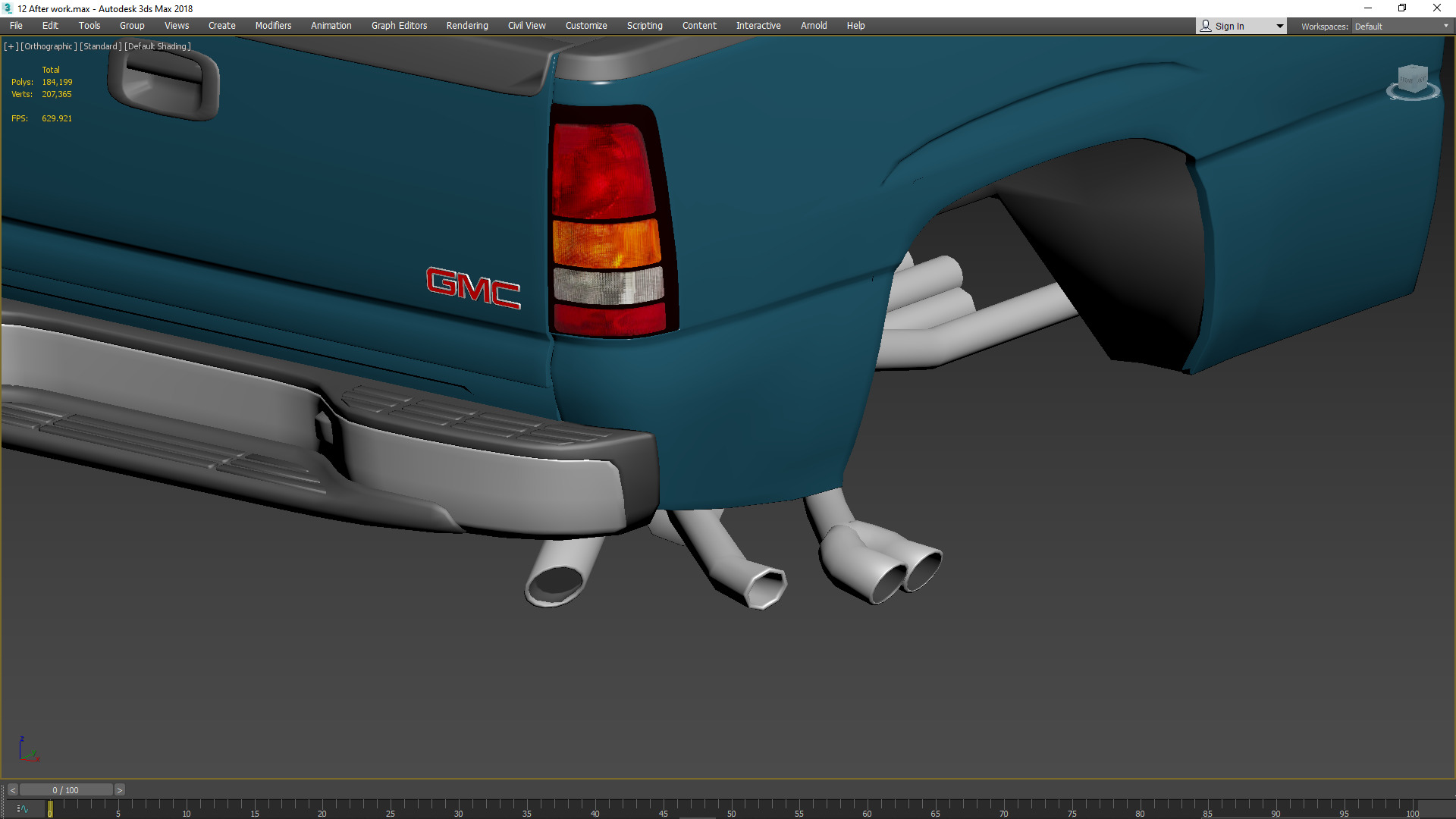Click next frame arrow on time slider
Screen dimensions: 1456x819
pos(119,790)
